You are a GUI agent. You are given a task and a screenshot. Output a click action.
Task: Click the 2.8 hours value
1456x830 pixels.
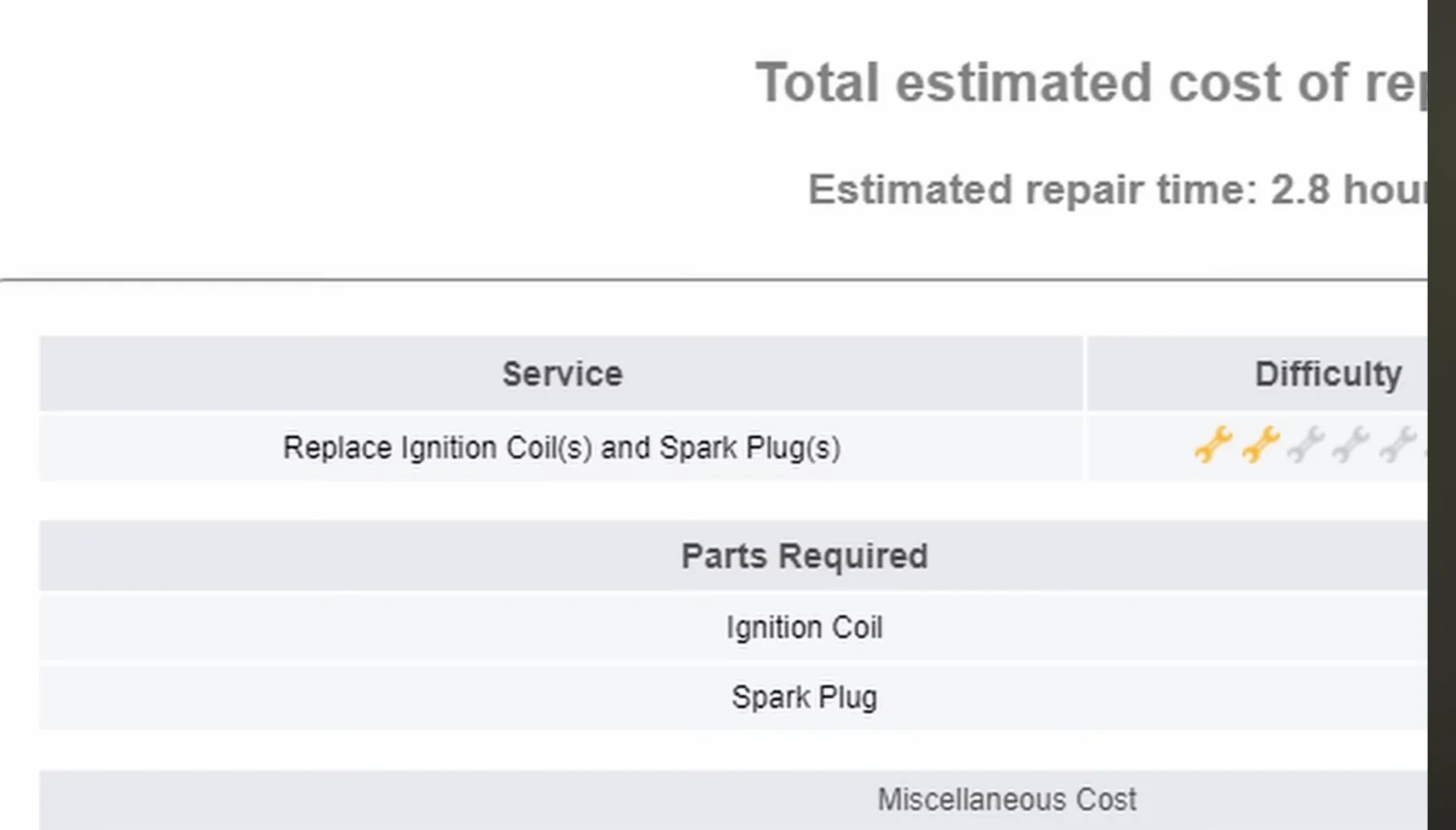1348,189
